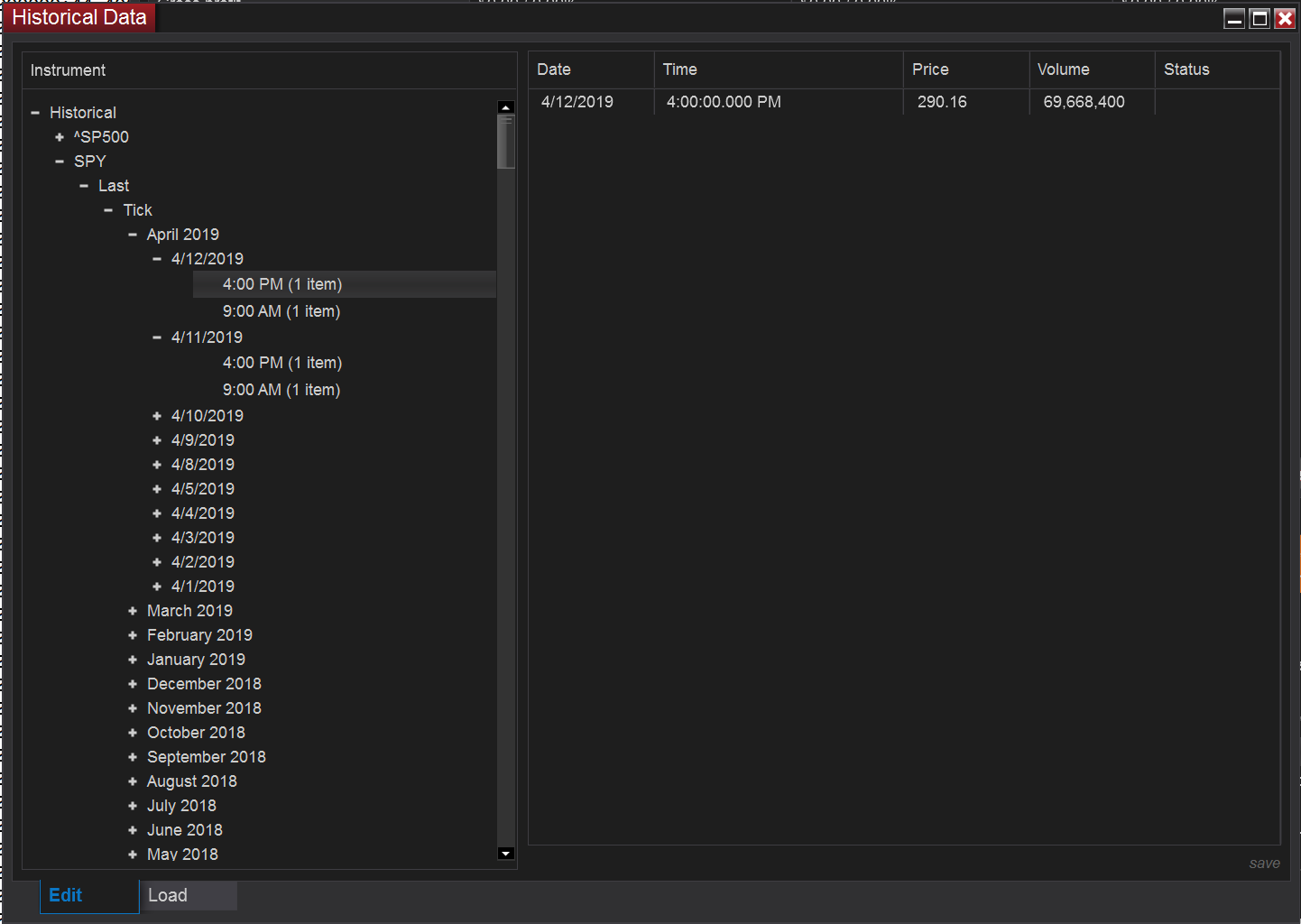Viewport: 1301px width, 924px height.
Task: Select 4:00 PM under 4/11/2019
Action: pyautogui.click(x=282, y=363)
